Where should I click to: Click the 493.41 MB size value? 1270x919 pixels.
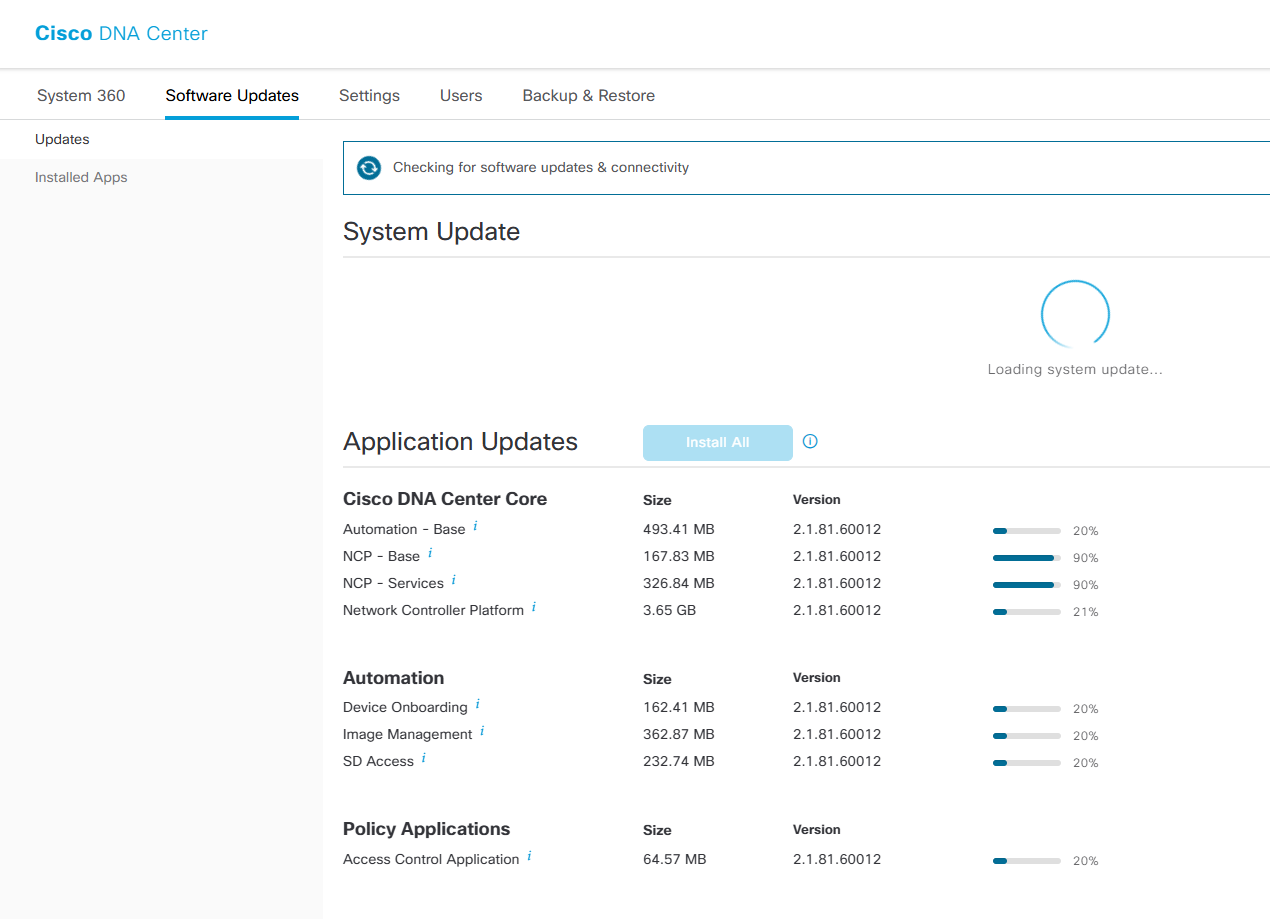(x=679, y=529)
